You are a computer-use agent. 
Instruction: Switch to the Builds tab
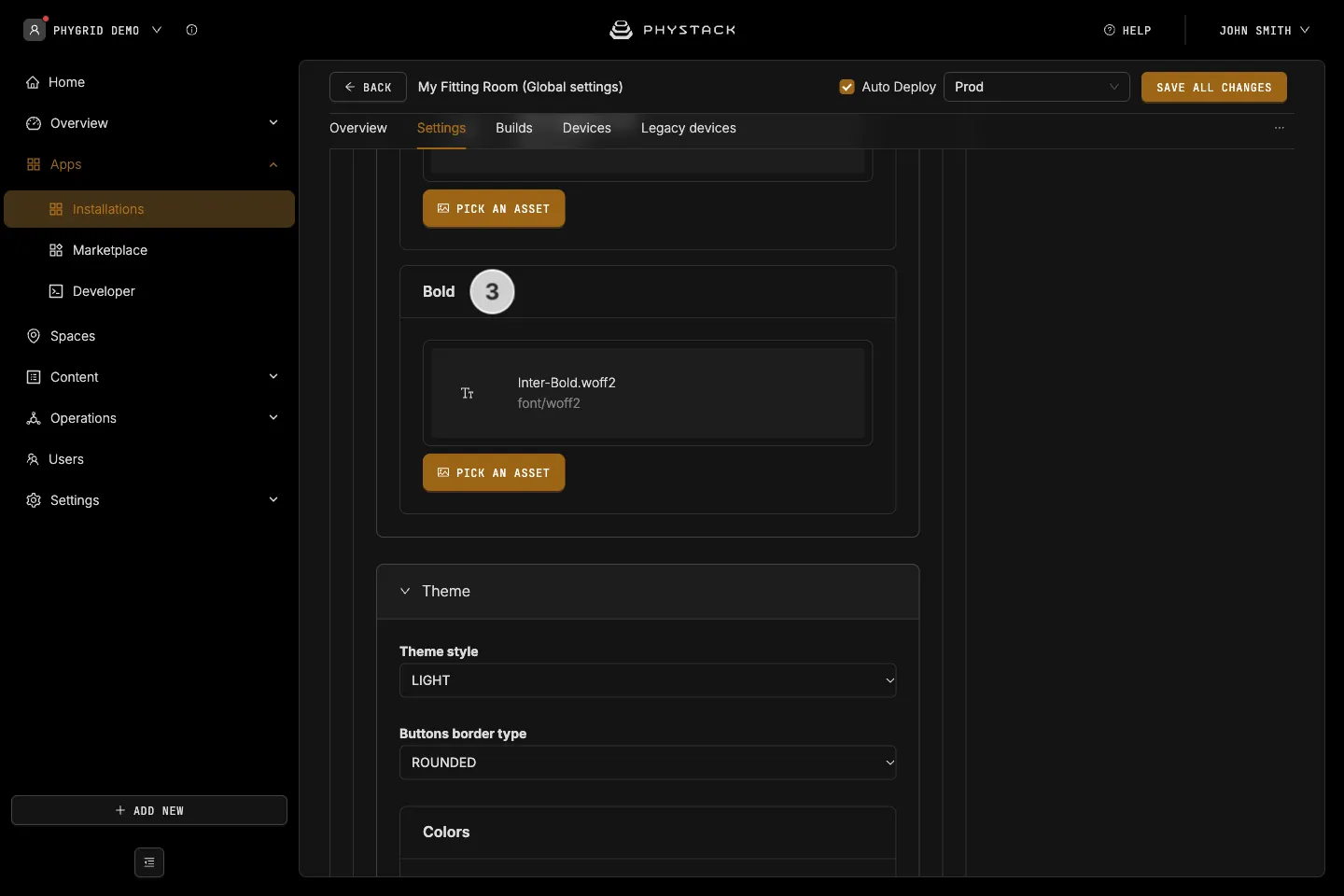pos(514,128)
